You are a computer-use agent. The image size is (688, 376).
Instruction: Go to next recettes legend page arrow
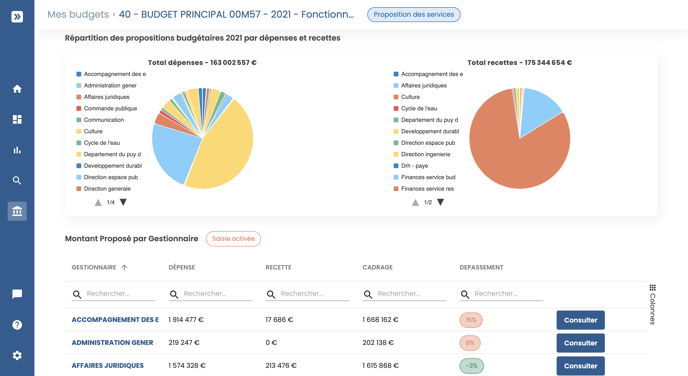(x=441, y=202)
